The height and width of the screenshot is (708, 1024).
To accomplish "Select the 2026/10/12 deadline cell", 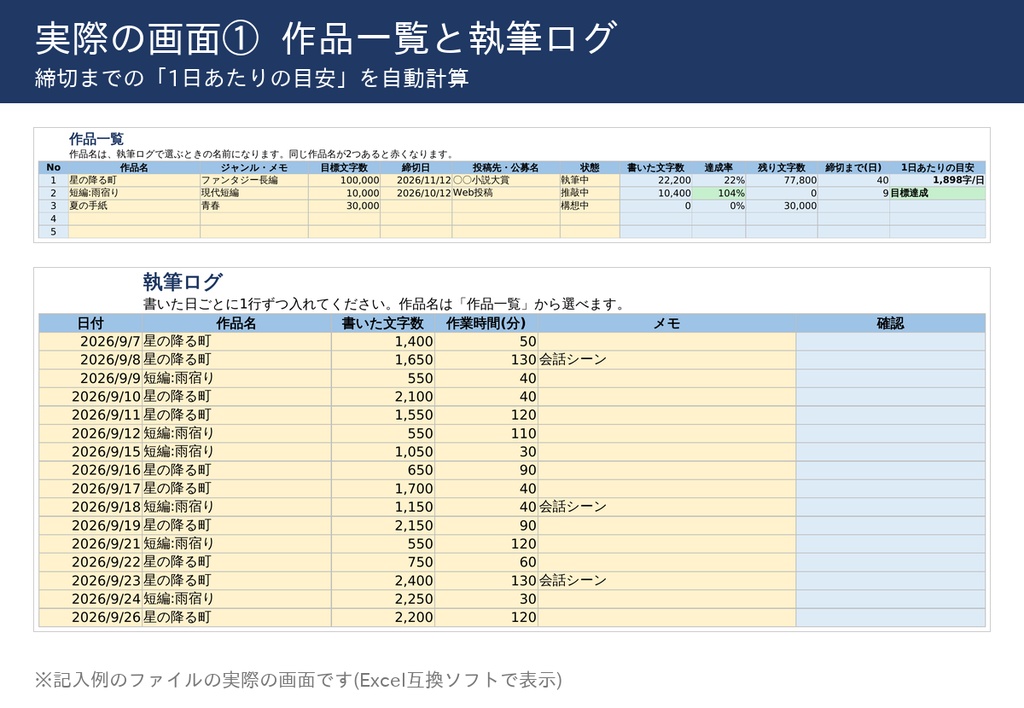I will (416, 193).
